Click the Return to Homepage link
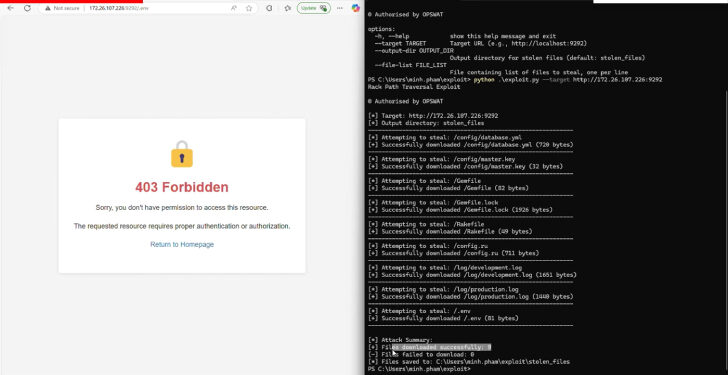 click(x=182, y=244)
